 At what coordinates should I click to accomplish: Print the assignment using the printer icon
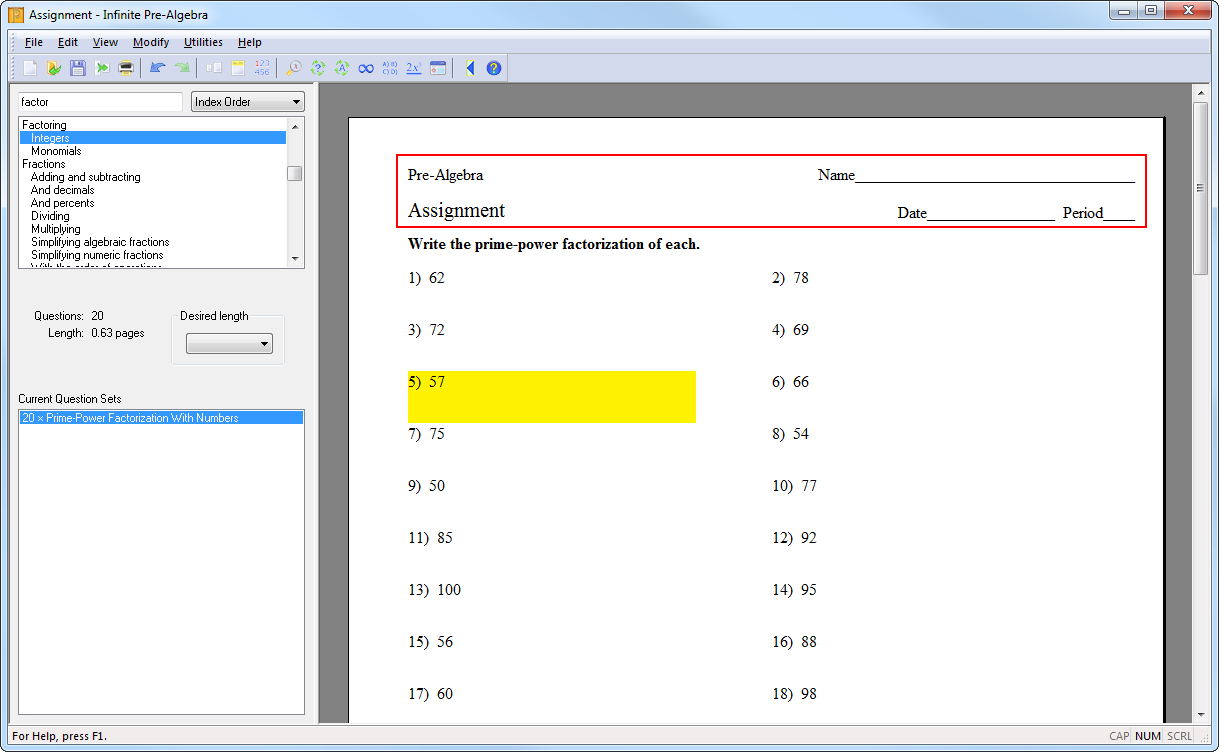tap(126, 68)
